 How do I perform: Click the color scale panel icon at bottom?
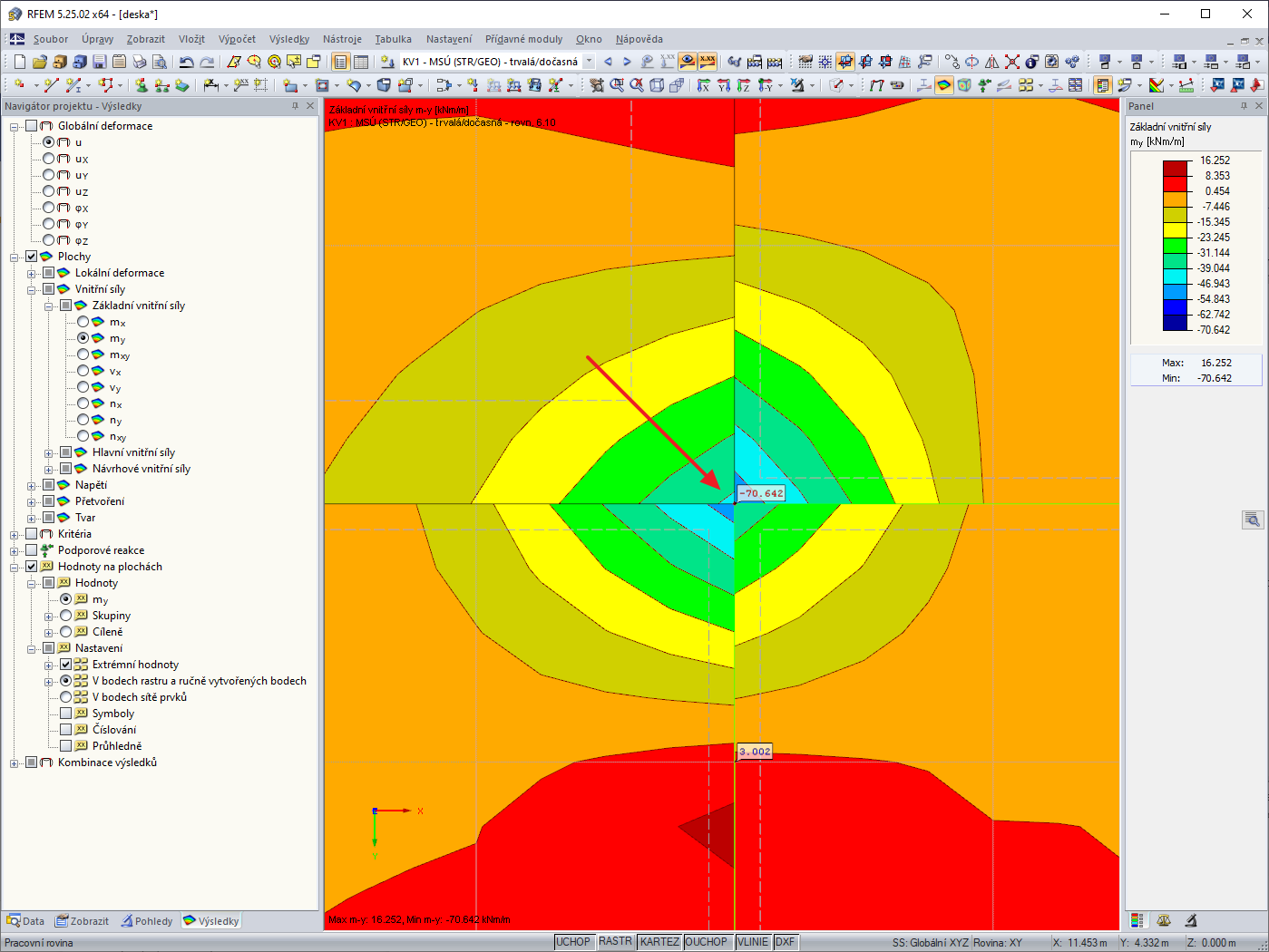click(1137, 920)
